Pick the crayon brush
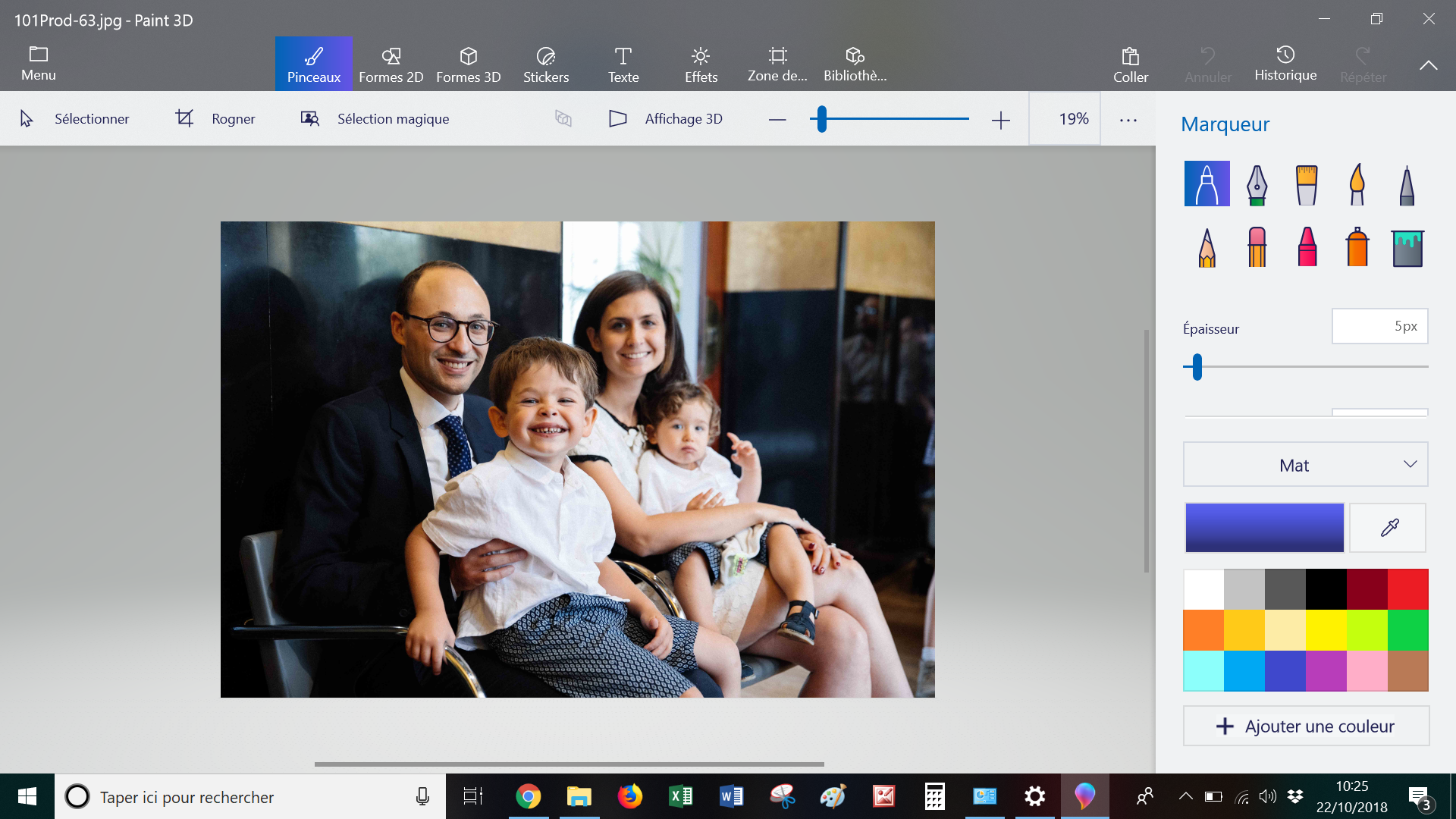Screen dimensions: 1456x819 (x=1307, y=247)
